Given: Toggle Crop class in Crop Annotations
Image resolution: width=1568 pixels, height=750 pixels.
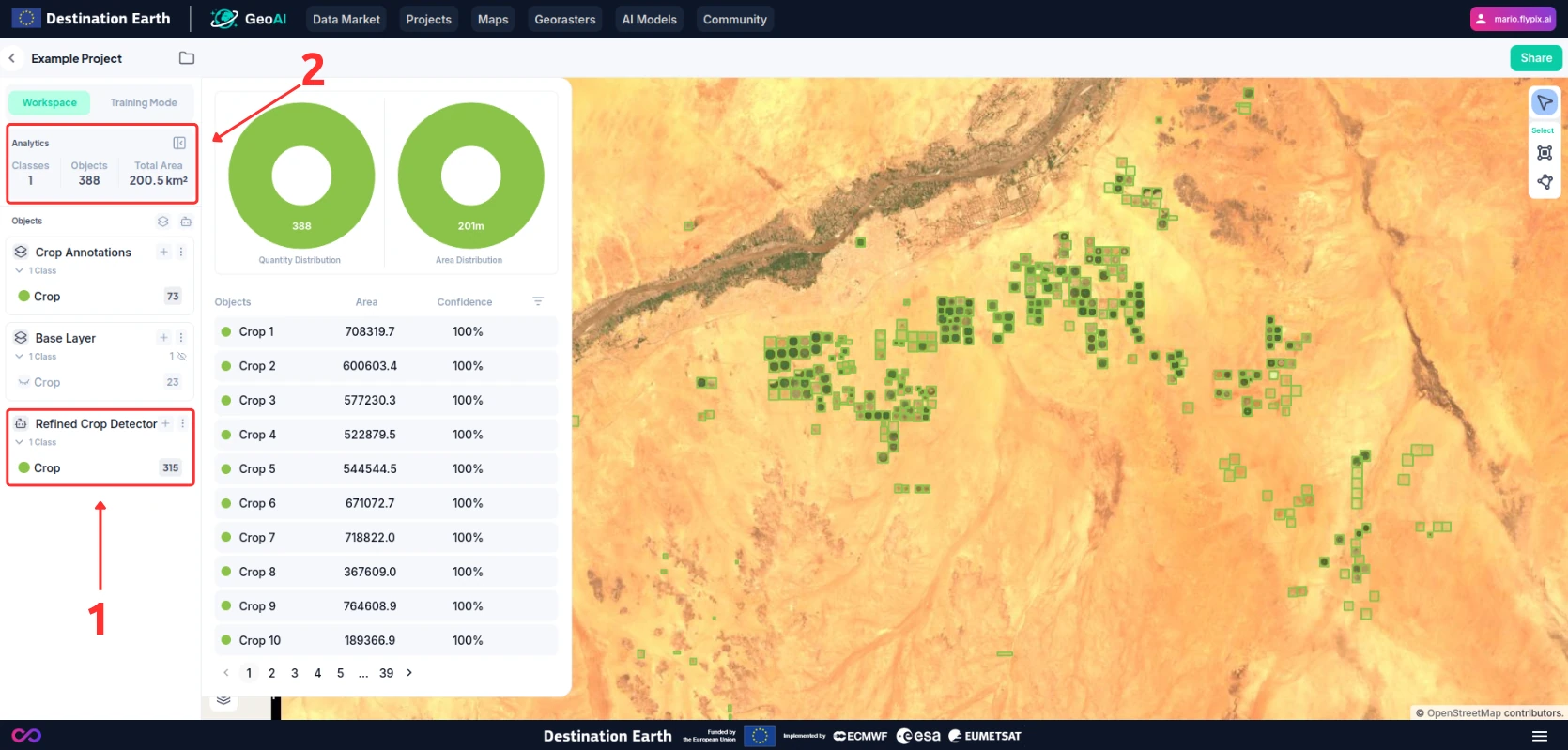Looking at the screenshot, I should pyautogui.click(x=24, y=296).
